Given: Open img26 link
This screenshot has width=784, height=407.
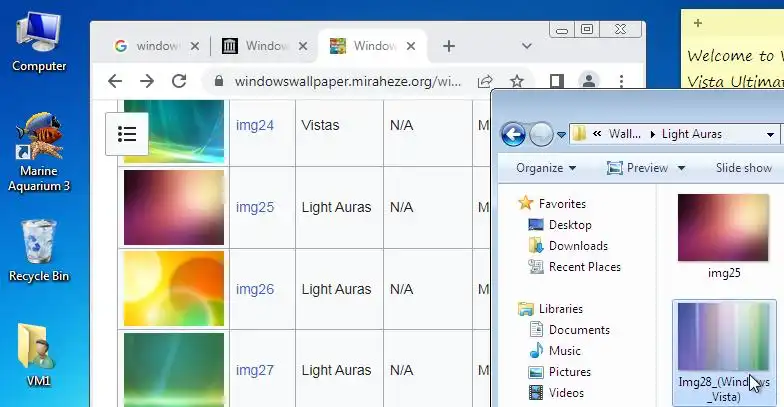Looking at the screenshot, I should [255, 289].
